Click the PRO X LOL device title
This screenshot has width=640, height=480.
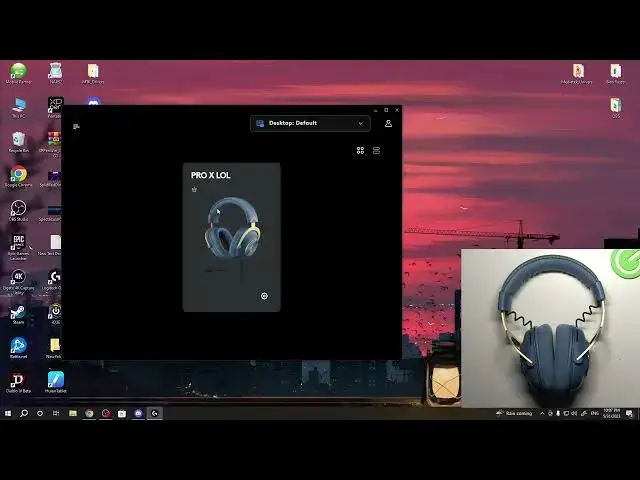(x=211, y=175)
